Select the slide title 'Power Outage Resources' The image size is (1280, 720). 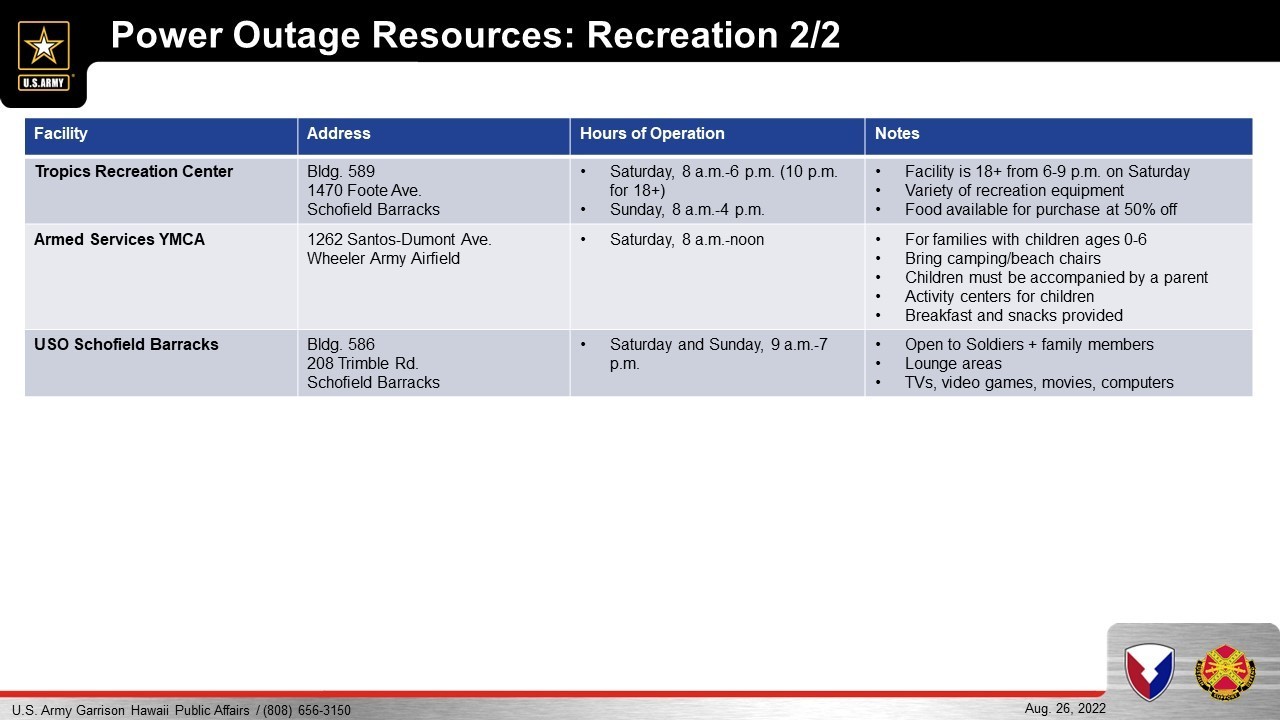tap(475, 35)
